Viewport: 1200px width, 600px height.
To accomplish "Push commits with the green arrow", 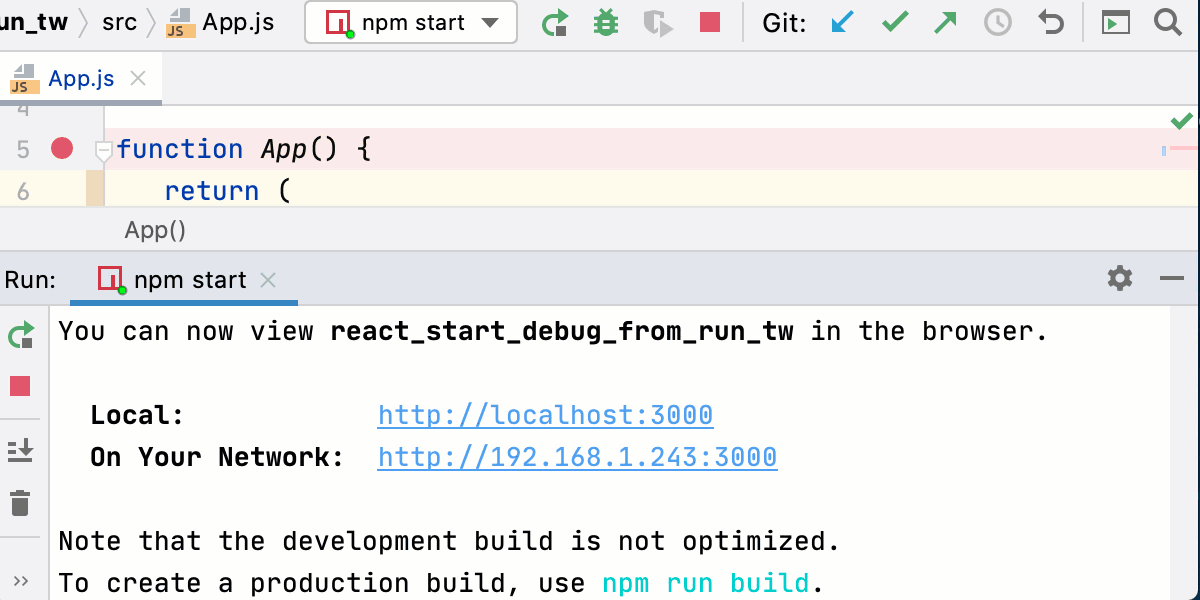I will click(945, 22).
